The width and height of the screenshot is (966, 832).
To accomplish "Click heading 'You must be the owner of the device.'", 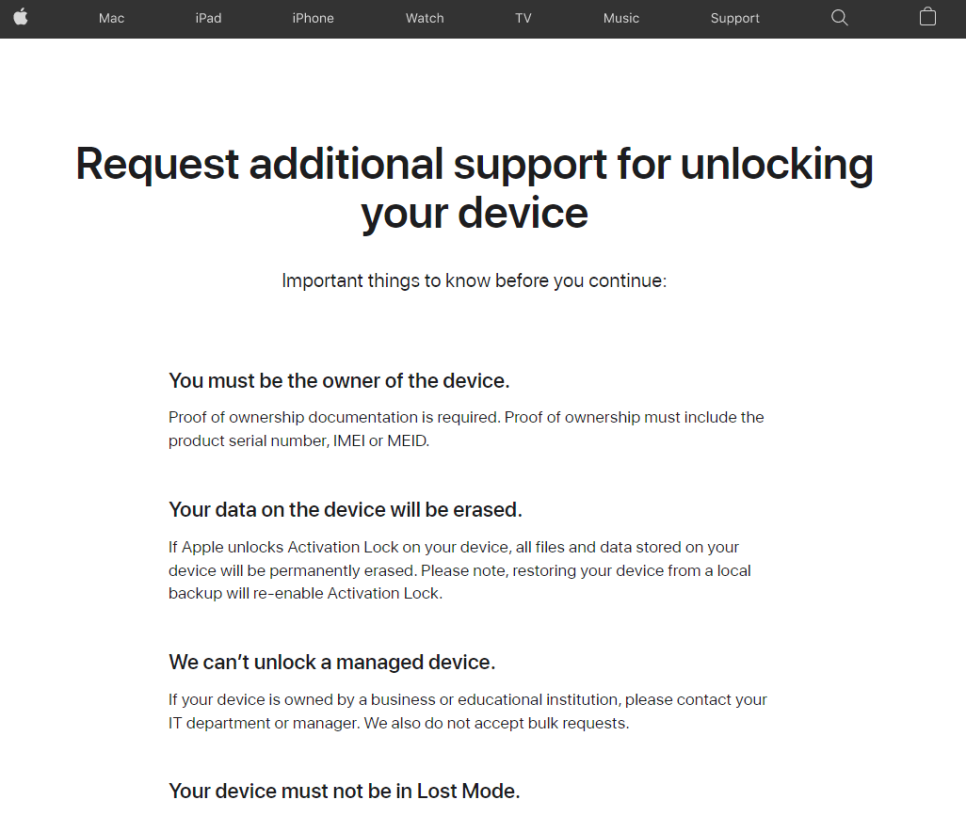I will pos(339,381).
